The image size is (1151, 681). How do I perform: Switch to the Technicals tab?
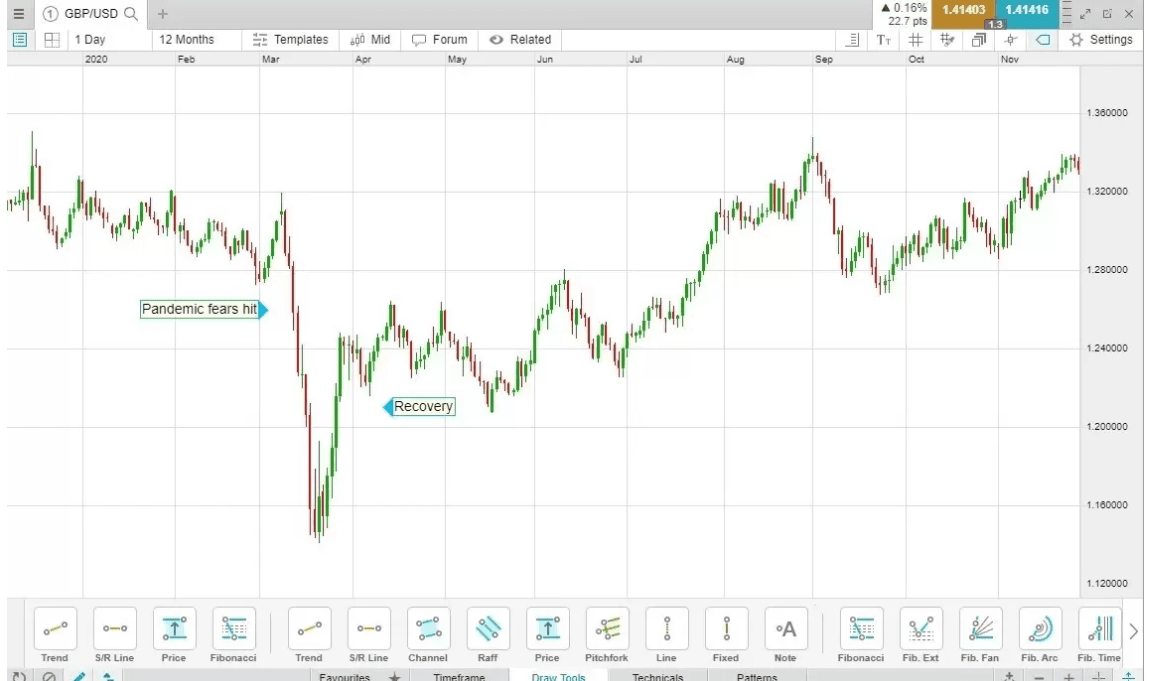coord(657,676)
